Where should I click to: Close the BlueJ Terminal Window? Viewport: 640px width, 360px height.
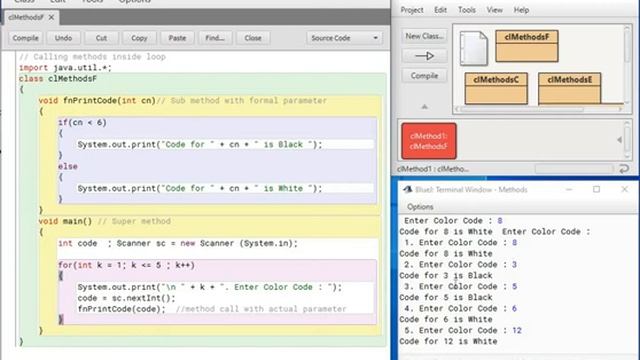[624, 189]
